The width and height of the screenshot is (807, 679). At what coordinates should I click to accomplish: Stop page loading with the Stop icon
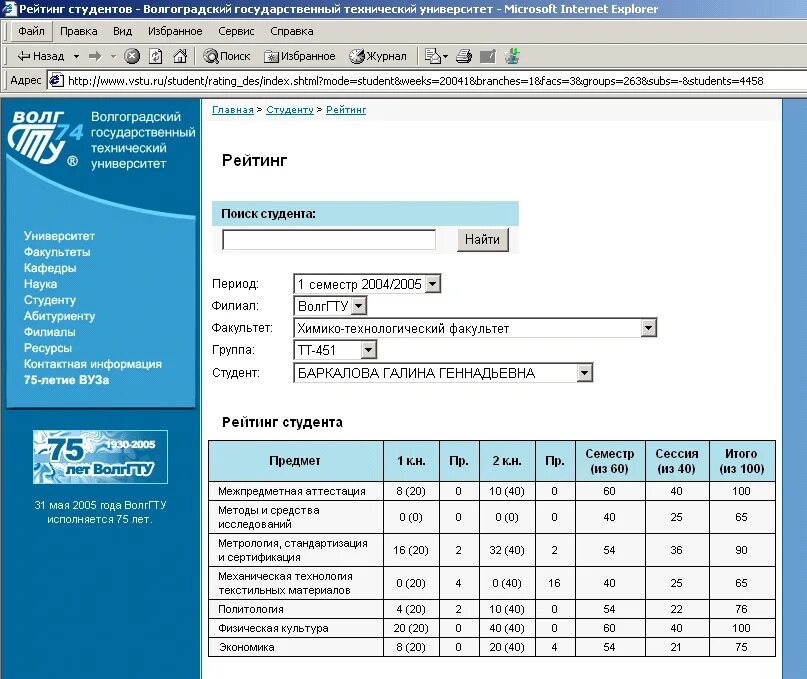[x=132, y=56]
